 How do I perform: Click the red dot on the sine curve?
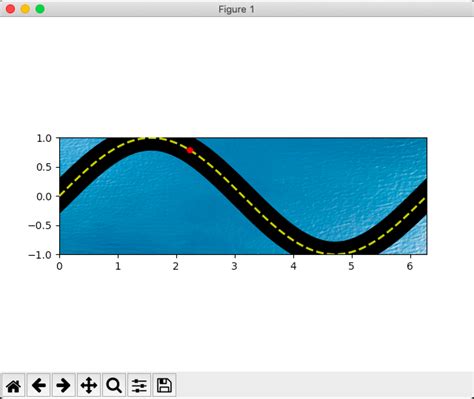coord(190,150)
